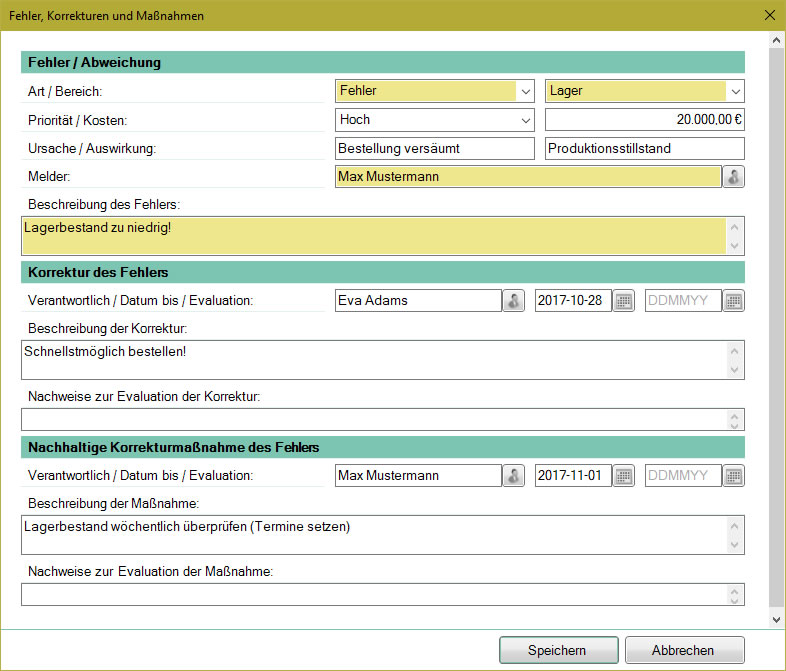786x671 pixels.
Task: Click the Nachweise zur Evaluation der Maßnahme field
Action: [x=372, y=595]
